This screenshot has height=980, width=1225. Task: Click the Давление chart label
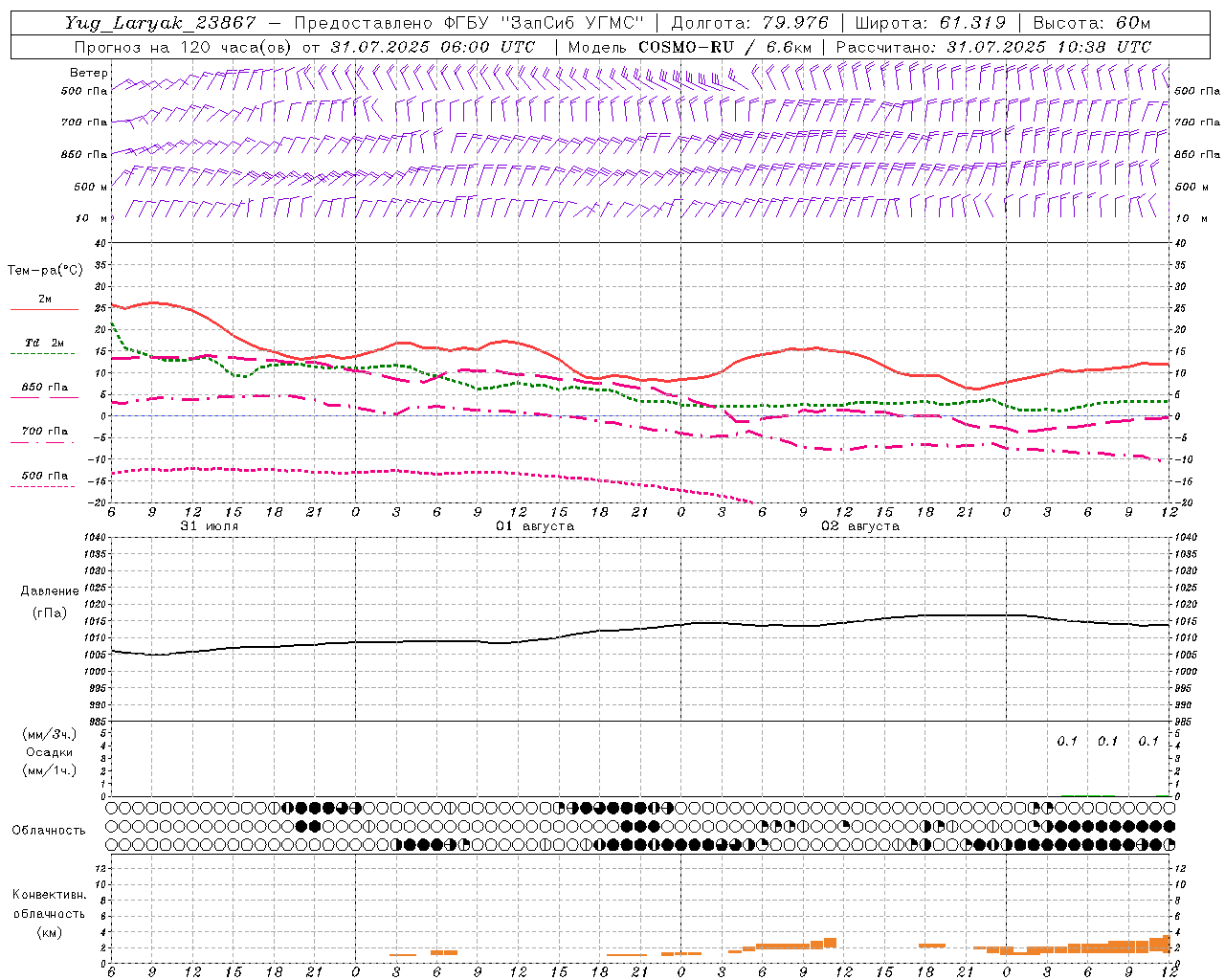click(x=49, y=591)
